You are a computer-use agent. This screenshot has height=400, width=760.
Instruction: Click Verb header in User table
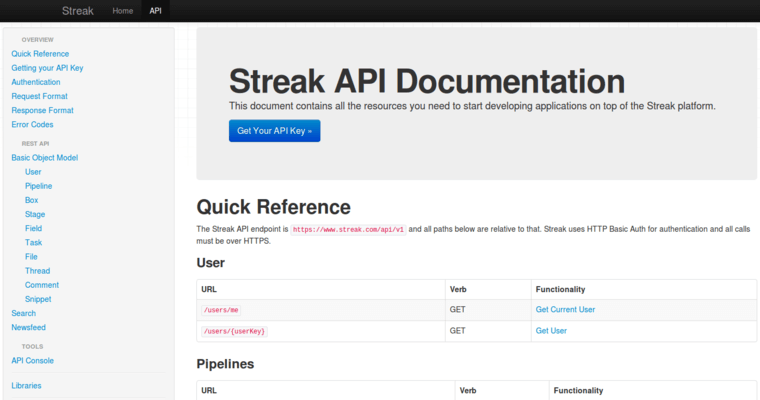click(x=458, y=289)
